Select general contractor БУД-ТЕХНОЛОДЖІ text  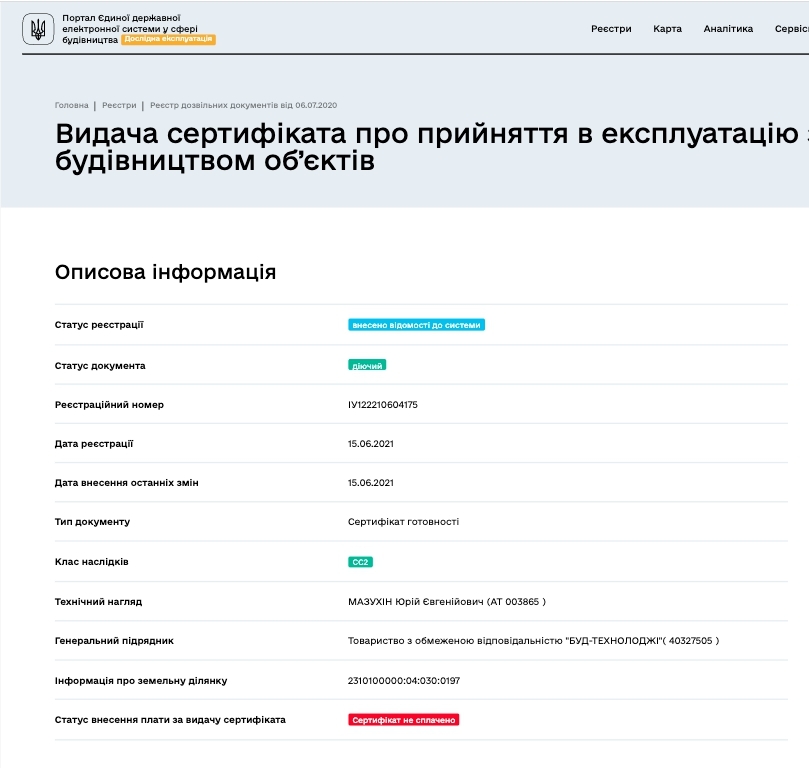coord(533,641)
